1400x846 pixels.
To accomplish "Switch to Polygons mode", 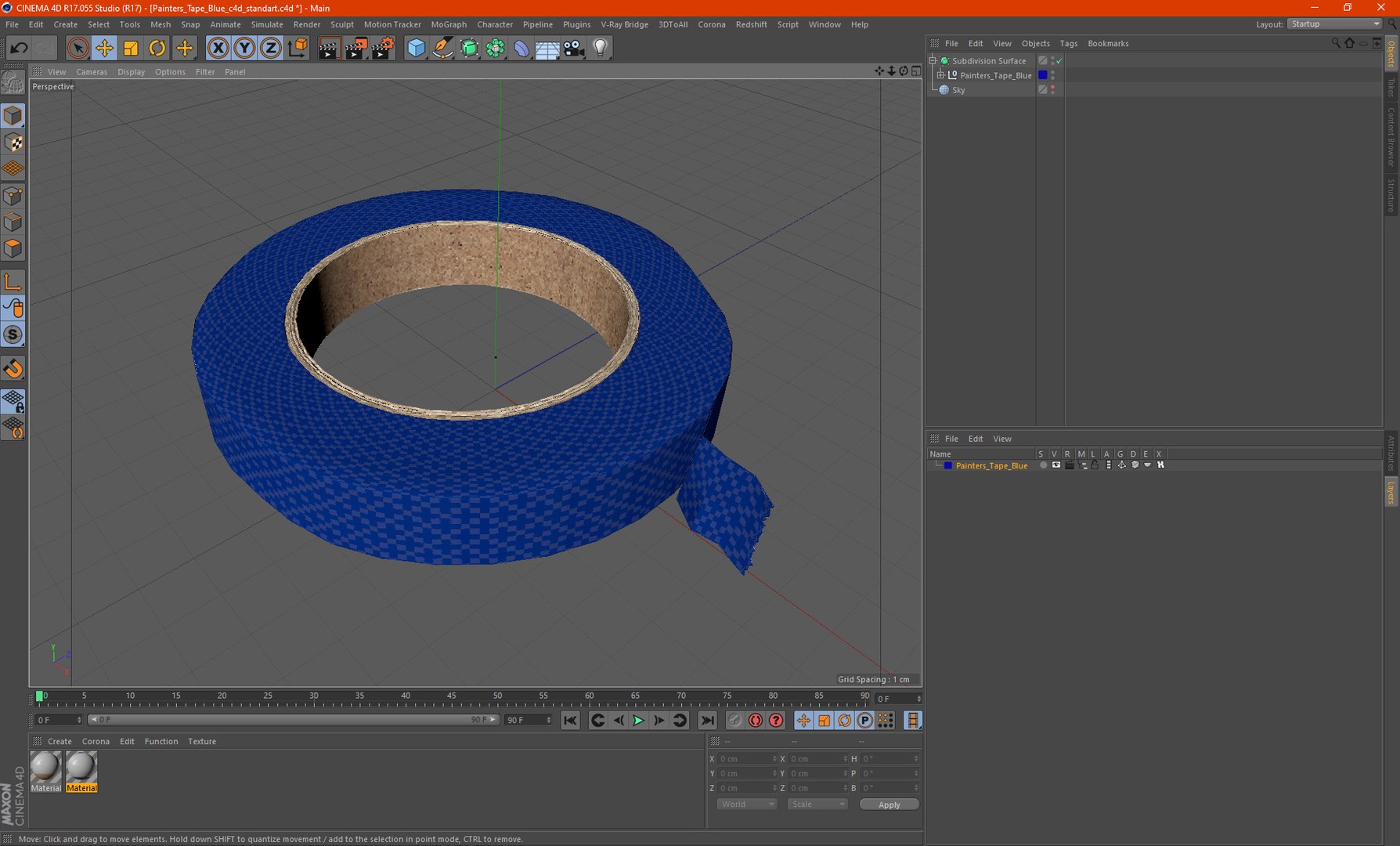I will (13, 249).
